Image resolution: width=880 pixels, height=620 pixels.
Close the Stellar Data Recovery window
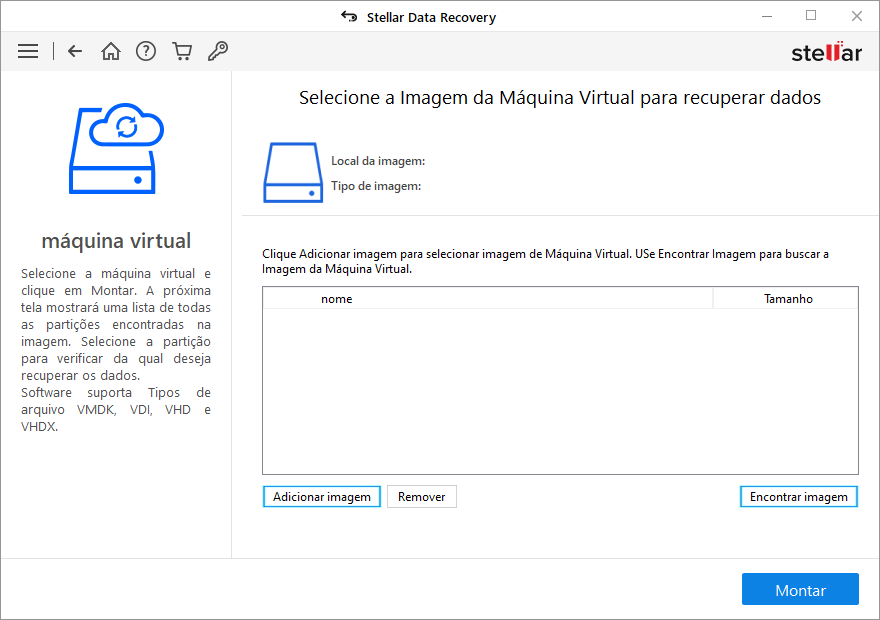coord(856,16)
